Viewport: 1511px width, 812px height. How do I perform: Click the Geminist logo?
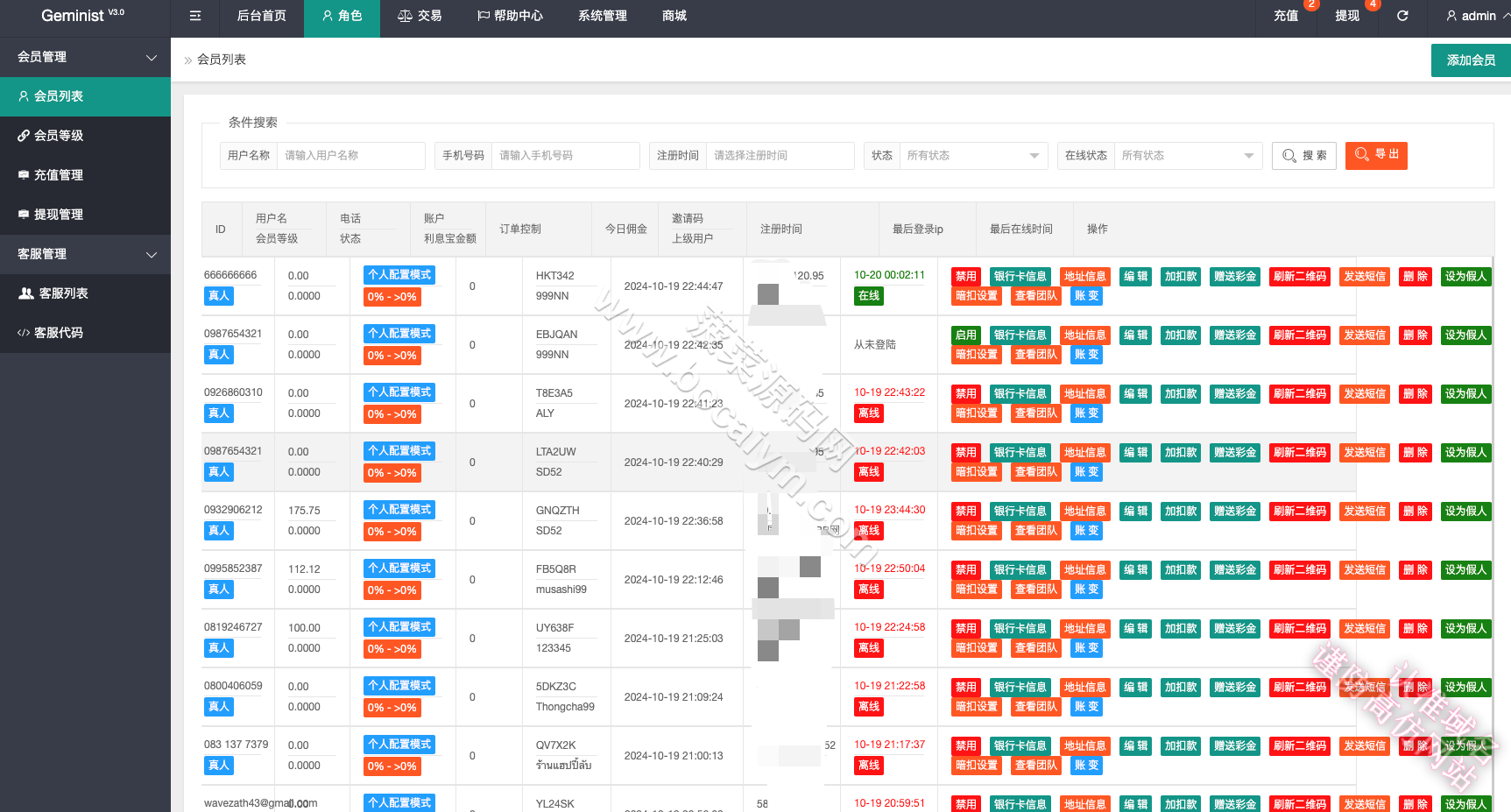coord(82,16)
